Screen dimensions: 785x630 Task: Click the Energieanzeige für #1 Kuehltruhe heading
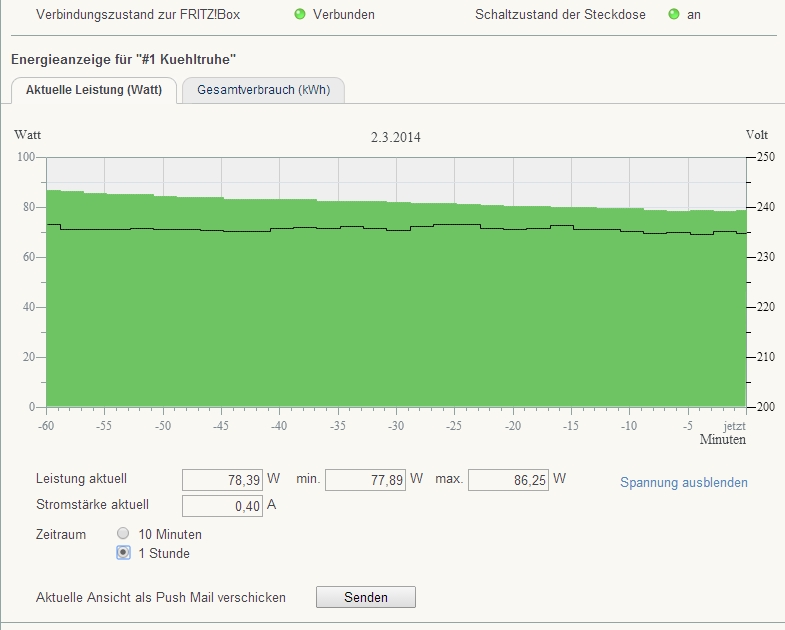(123, 60)
